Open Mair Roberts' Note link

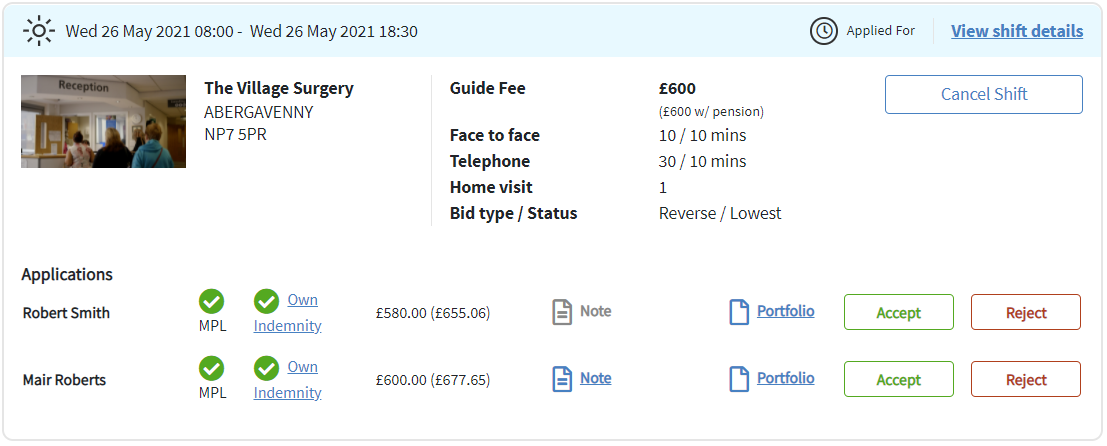coord(596,378)
